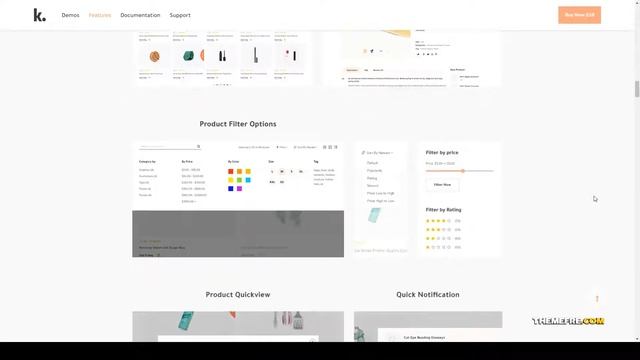Click the price range slider handle
This screenshot has width=640, height=360.
pyautogui.click(x=463, y=171)
